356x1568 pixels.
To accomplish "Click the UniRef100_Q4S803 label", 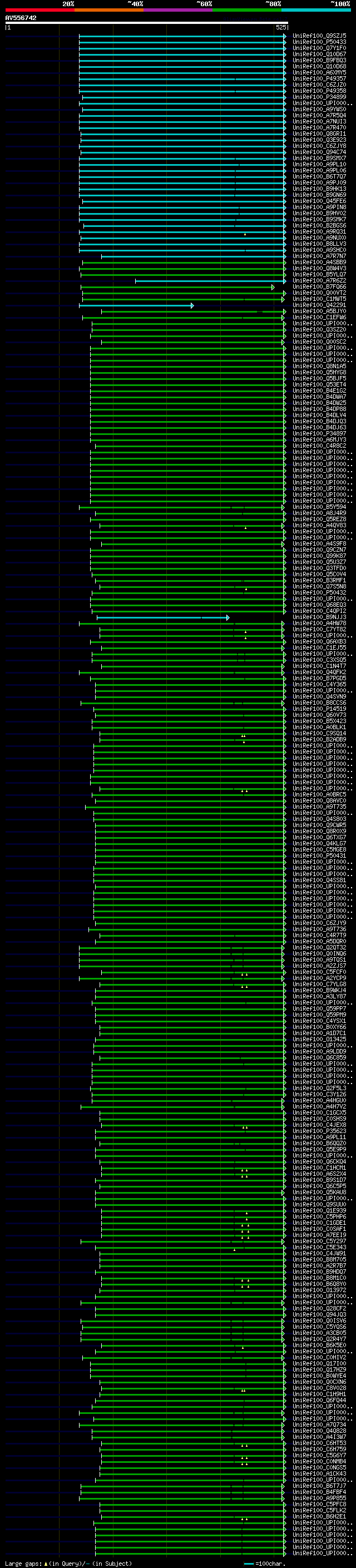I will (319, 819).
